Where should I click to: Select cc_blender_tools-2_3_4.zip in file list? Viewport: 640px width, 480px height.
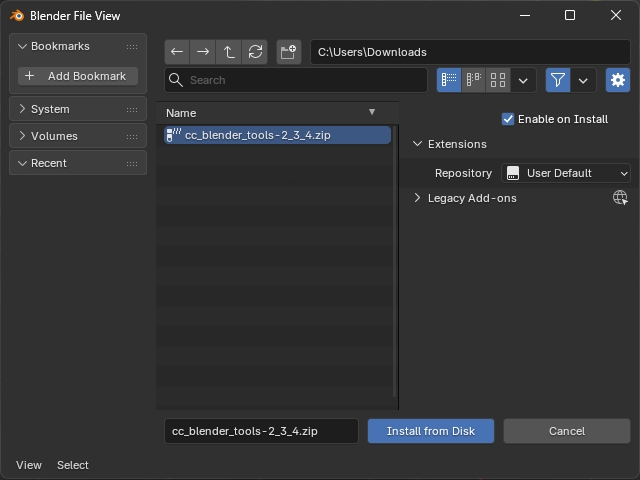(x=278, y=135)
